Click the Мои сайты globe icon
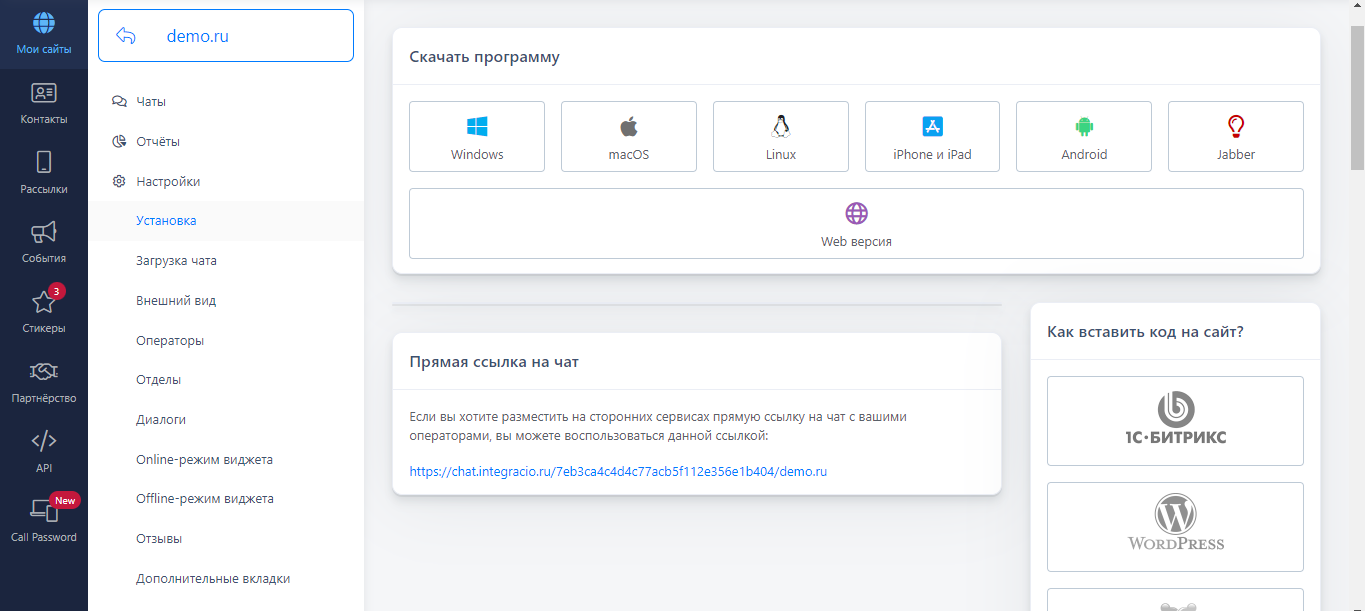1365x611 pixels. 44,34
